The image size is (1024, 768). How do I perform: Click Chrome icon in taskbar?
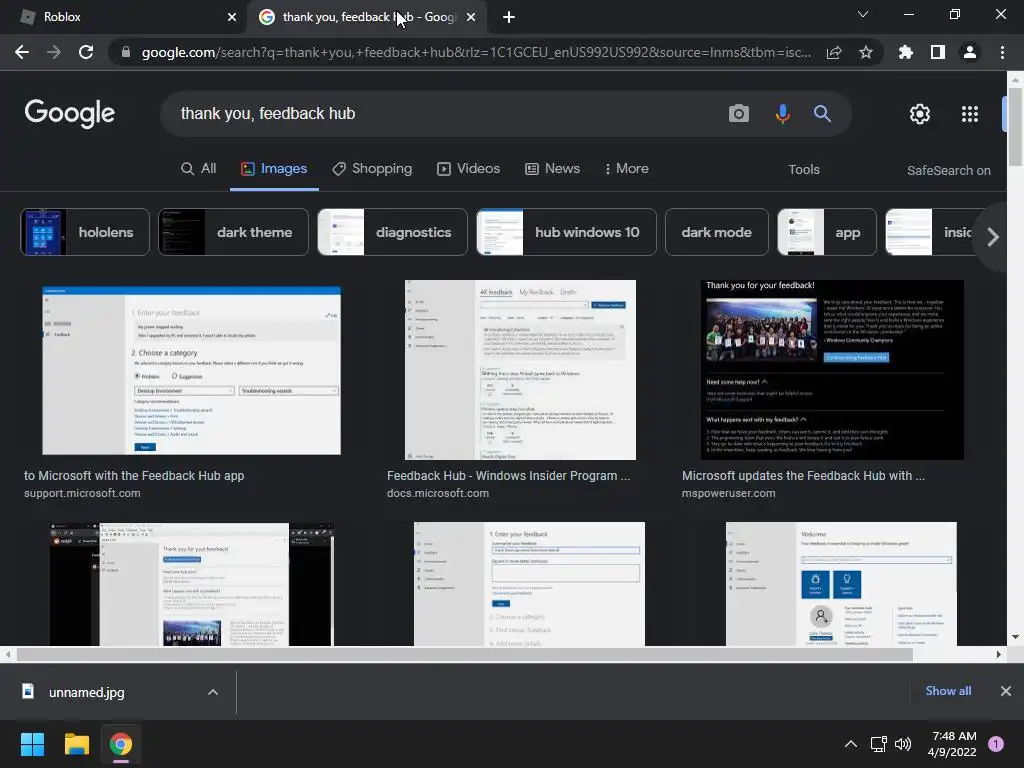click(121, 744)
